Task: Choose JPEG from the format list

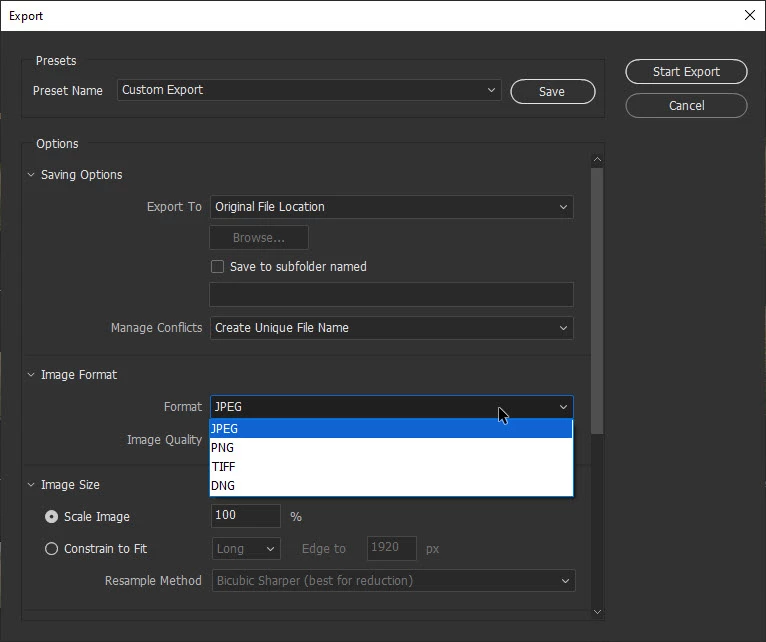Action: [391, 428]
